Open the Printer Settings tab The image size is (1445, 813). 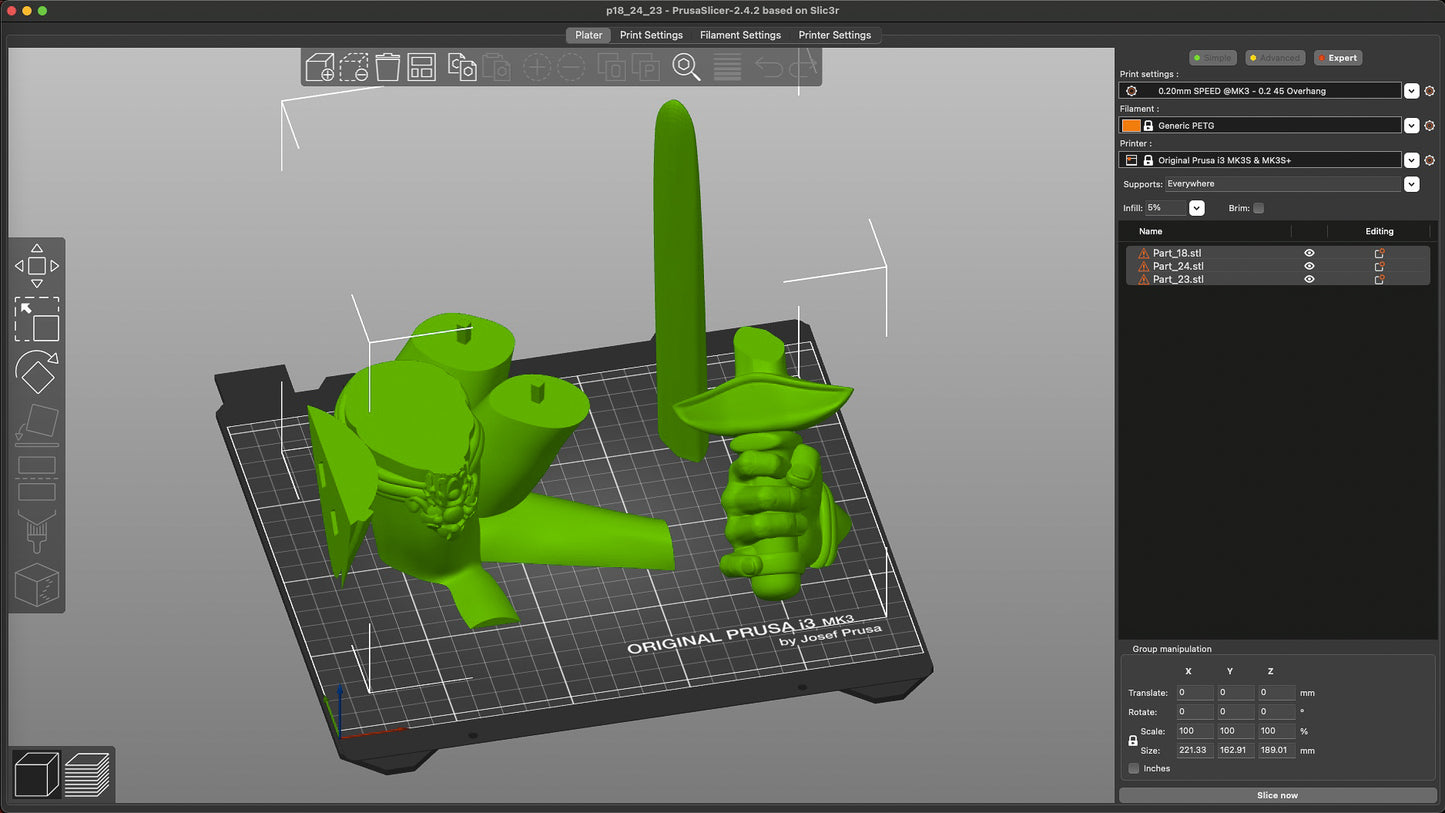click(834, 35)
